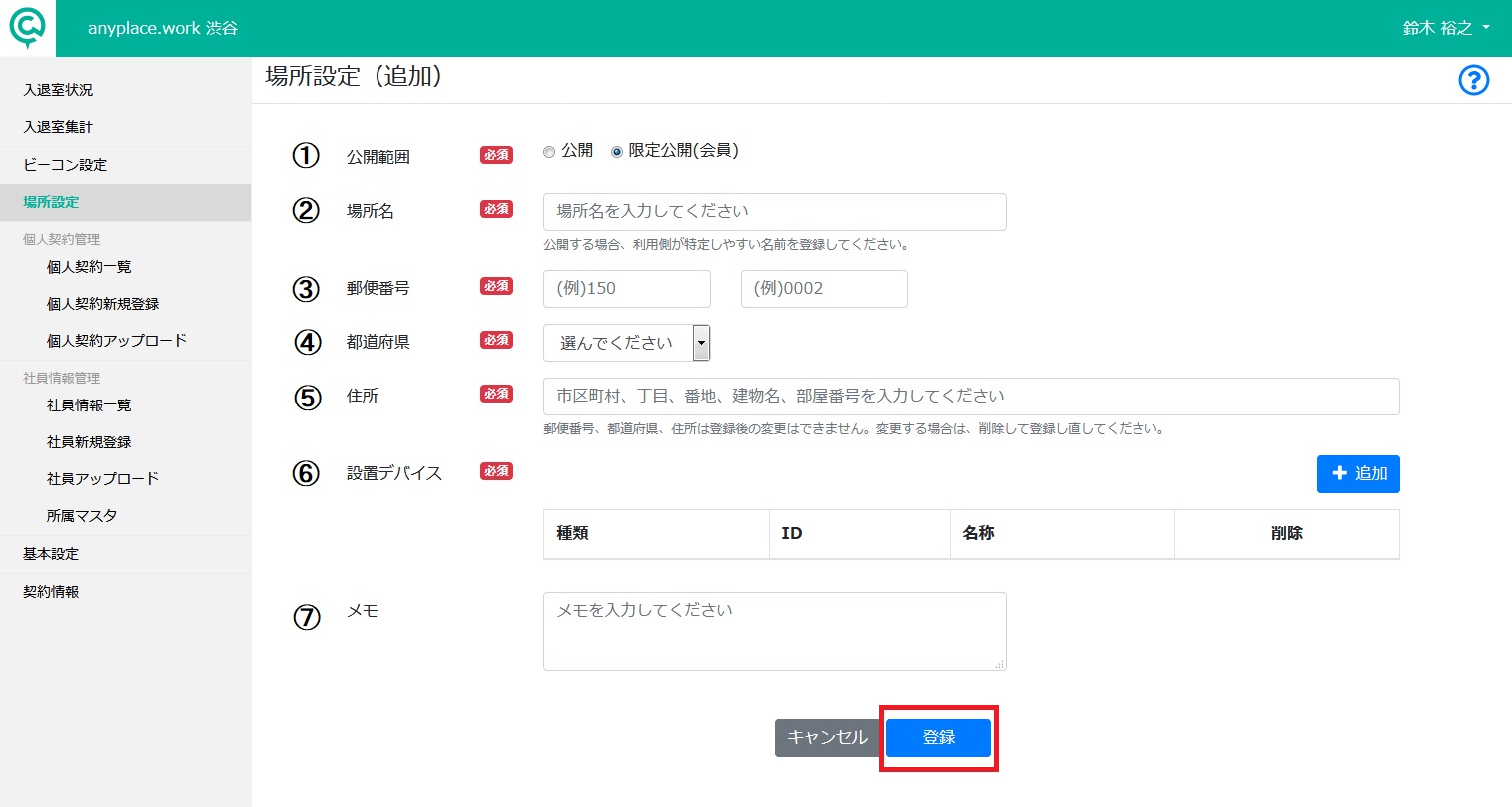Click the キャンセル button
Viewport: 1512px width, 807px height.
827,738
